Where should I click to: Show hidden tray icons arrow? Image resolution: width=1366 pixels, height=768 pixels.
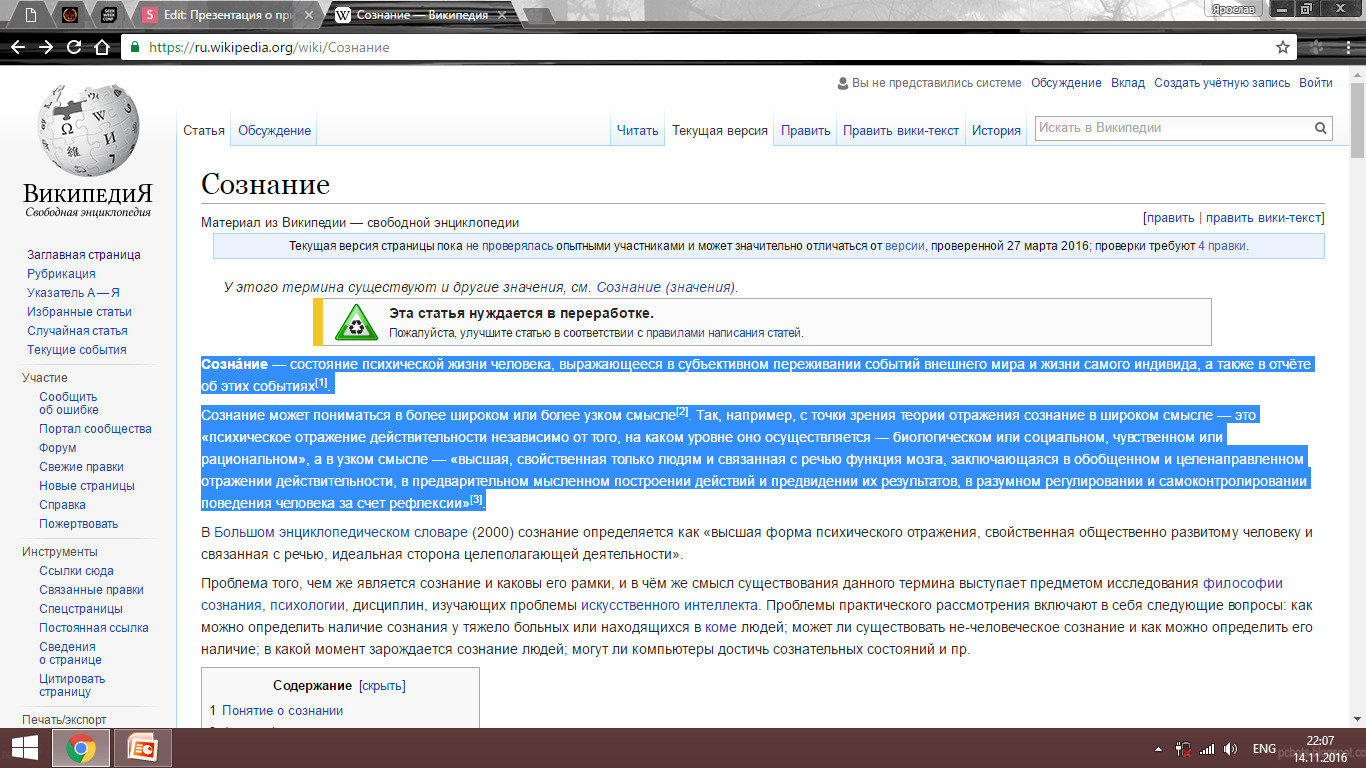tap(1158, 748)
